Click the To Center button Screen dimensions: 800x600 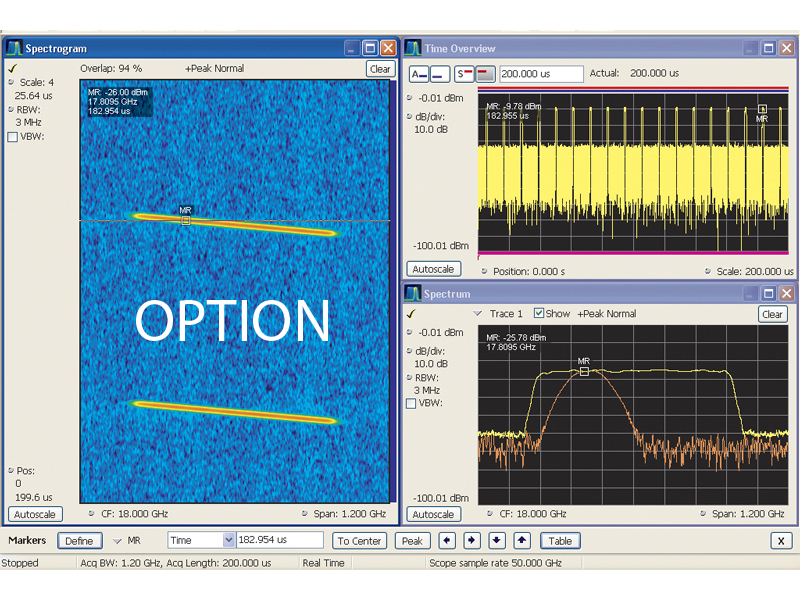(359, 541)
